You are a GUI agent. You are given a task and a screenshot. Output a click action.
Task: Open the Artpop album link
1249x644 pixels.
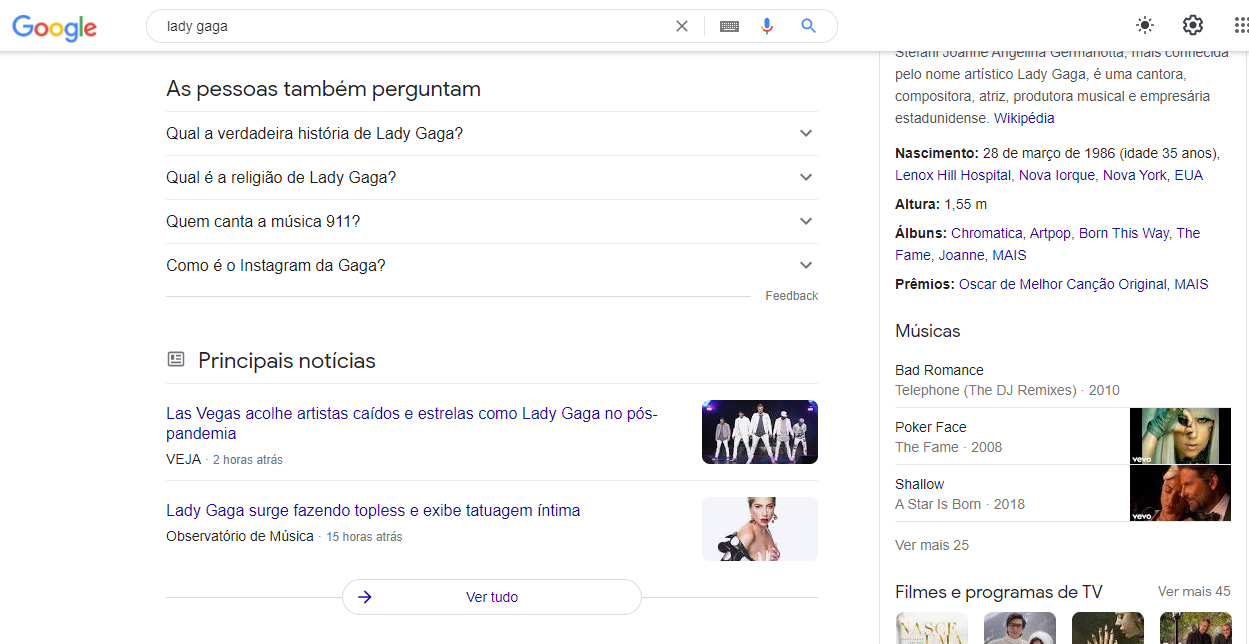click(1050, 233)
